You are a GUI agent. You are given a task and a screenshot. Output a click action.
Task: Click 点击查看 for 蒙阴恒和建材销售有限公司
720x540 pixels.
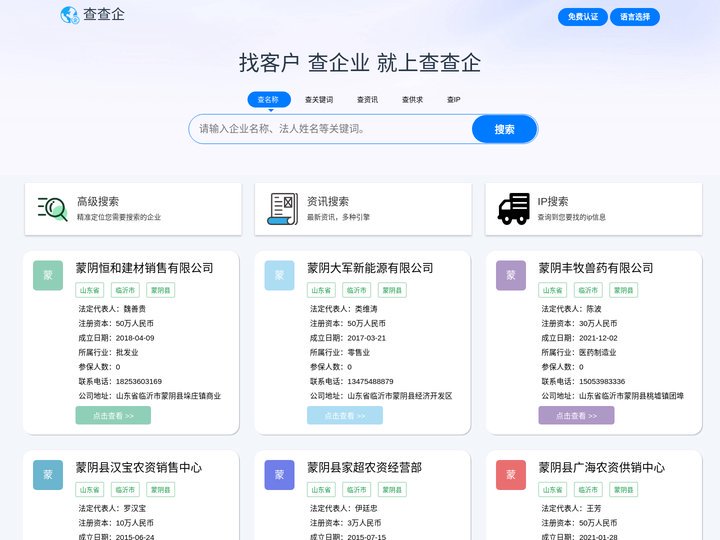(x=113, y=416)
